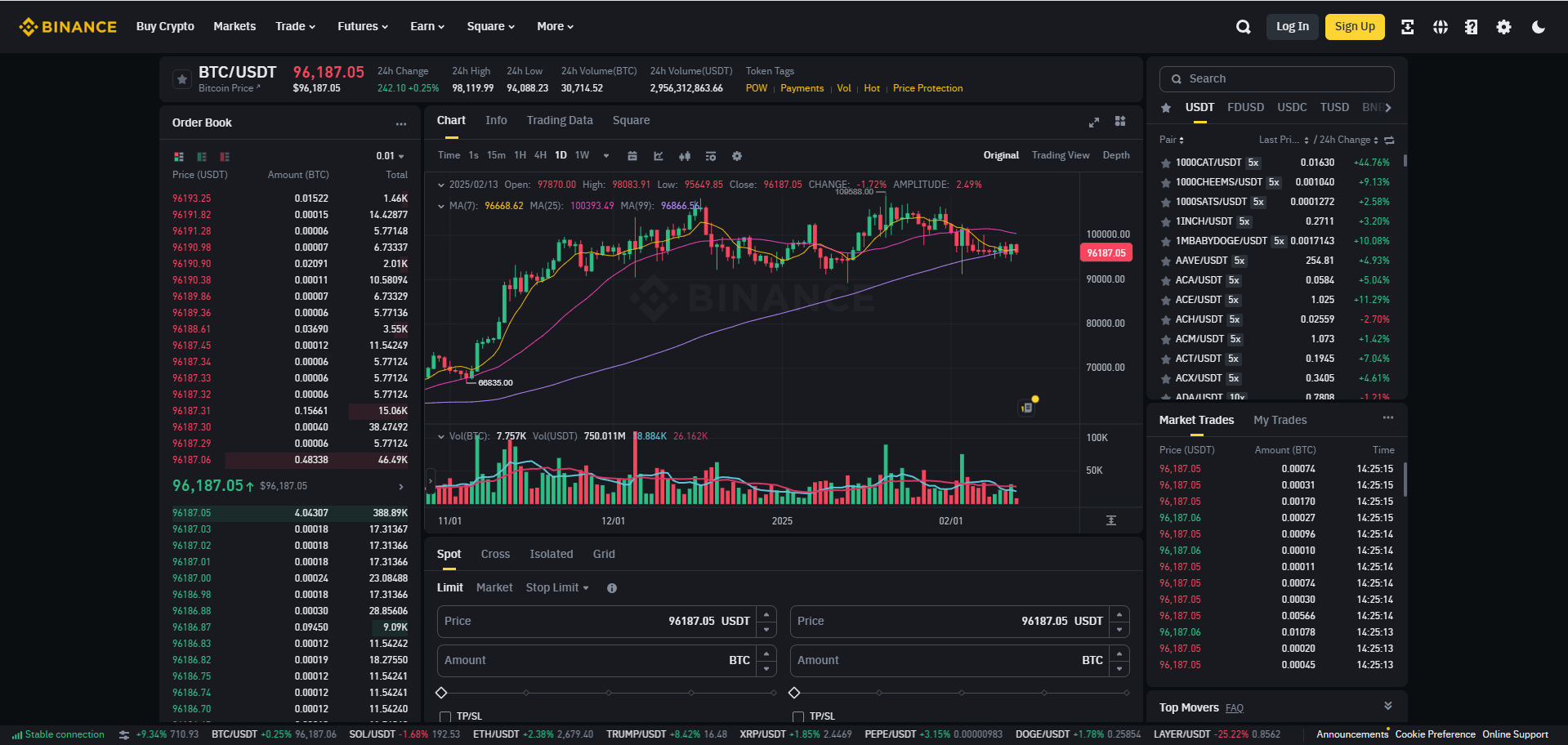This screenshot has height=745, width=1568.
Task: Toggle 24h change/volume swap icon
Action: 1389,140
